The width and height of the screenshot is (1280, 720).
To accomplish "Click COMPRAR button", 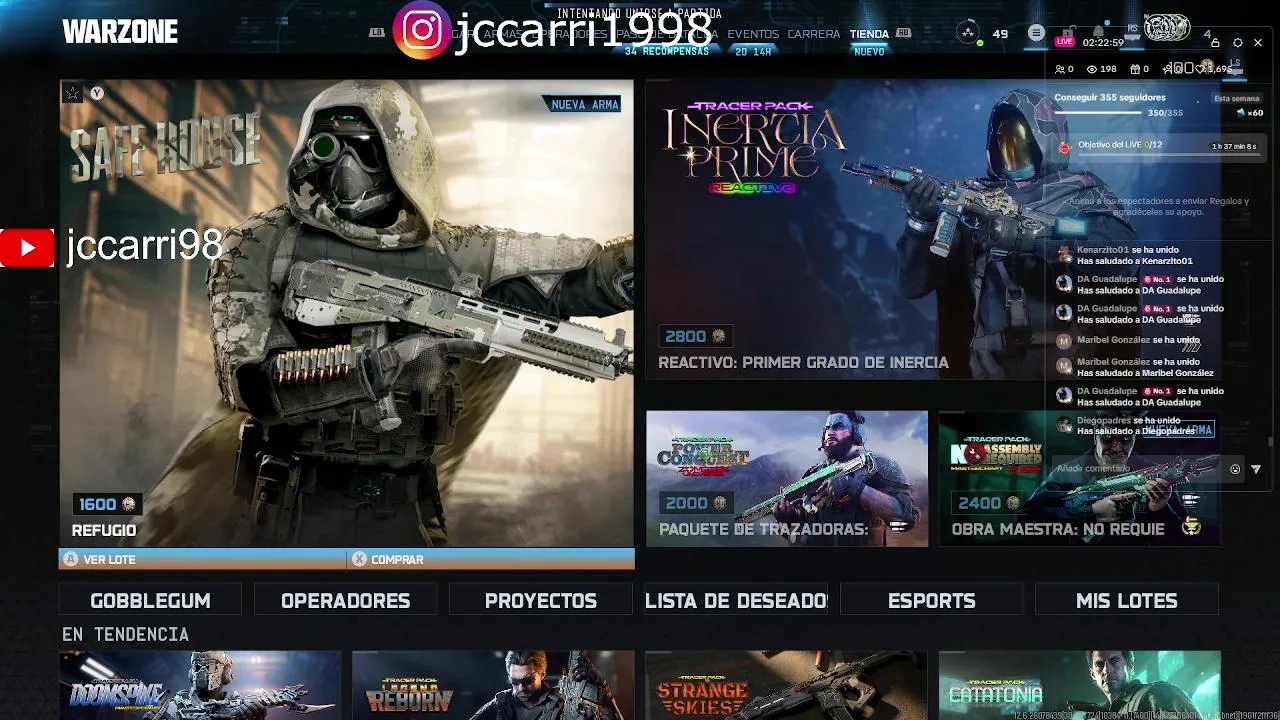I will 491,559.
